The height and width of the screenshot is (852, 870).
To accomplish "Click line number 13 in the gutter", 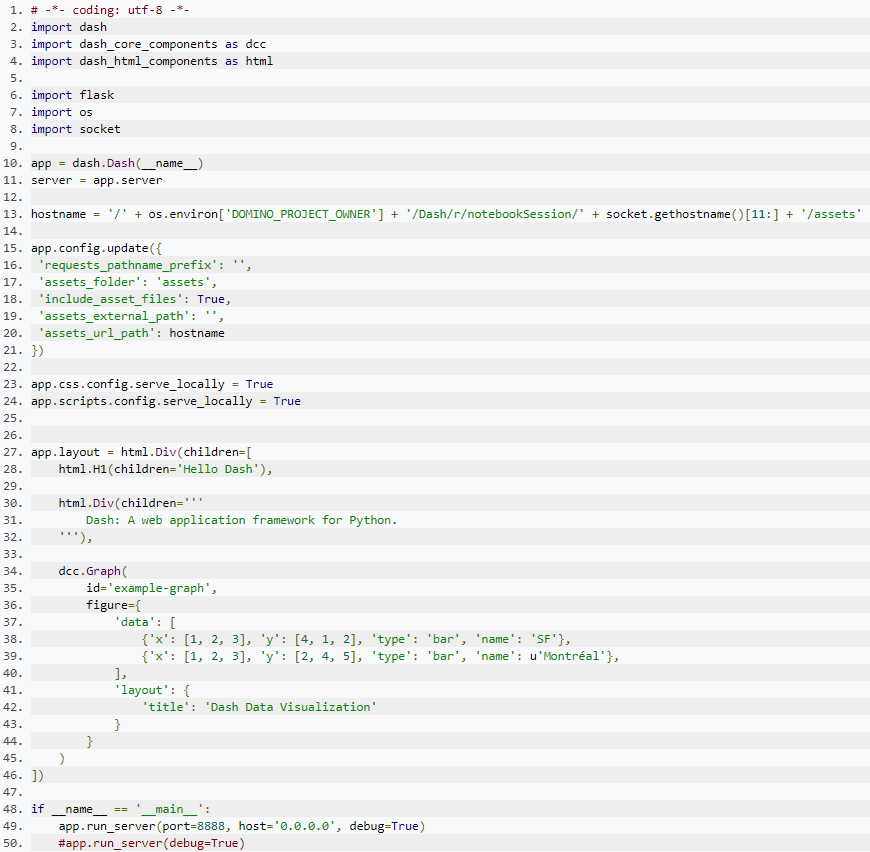I will point(13,214).
